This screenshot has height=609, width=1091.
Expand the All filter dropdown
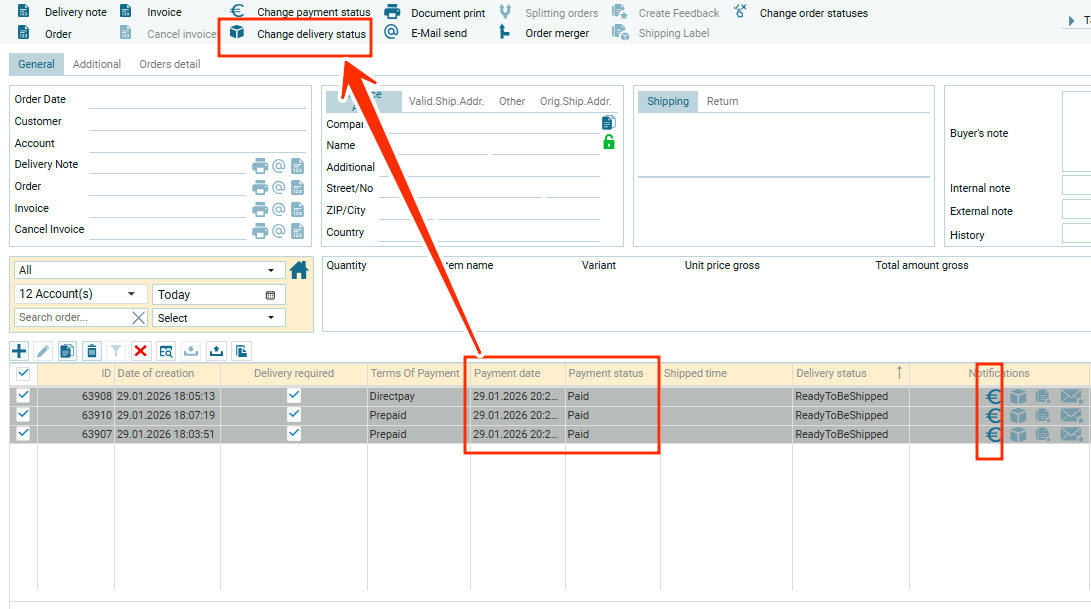tap(147, 270)
